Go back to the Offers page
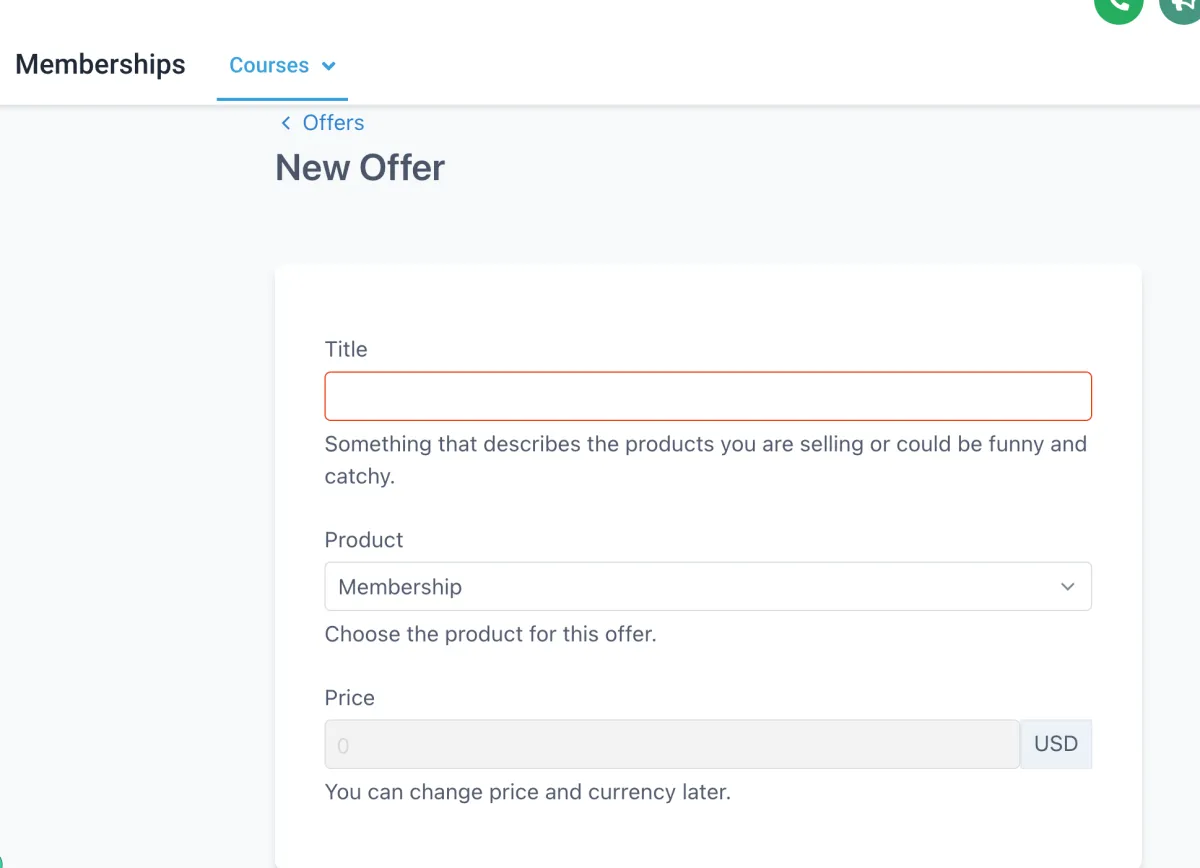This screenshot has width=1200, height=868. tap(333, 123)
